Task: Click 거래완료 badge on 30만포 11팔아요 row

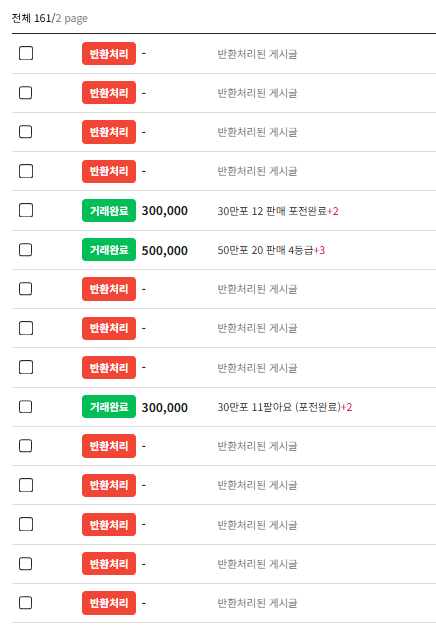Action: pos(109,406)
